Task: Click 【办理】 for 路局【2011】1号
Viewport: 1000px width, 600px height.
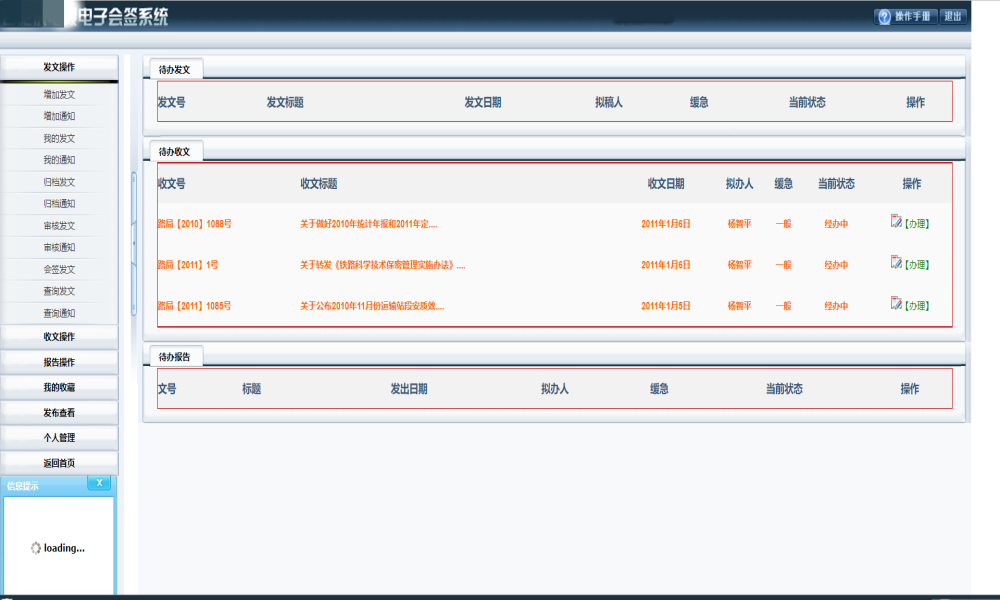Action: 917,265
